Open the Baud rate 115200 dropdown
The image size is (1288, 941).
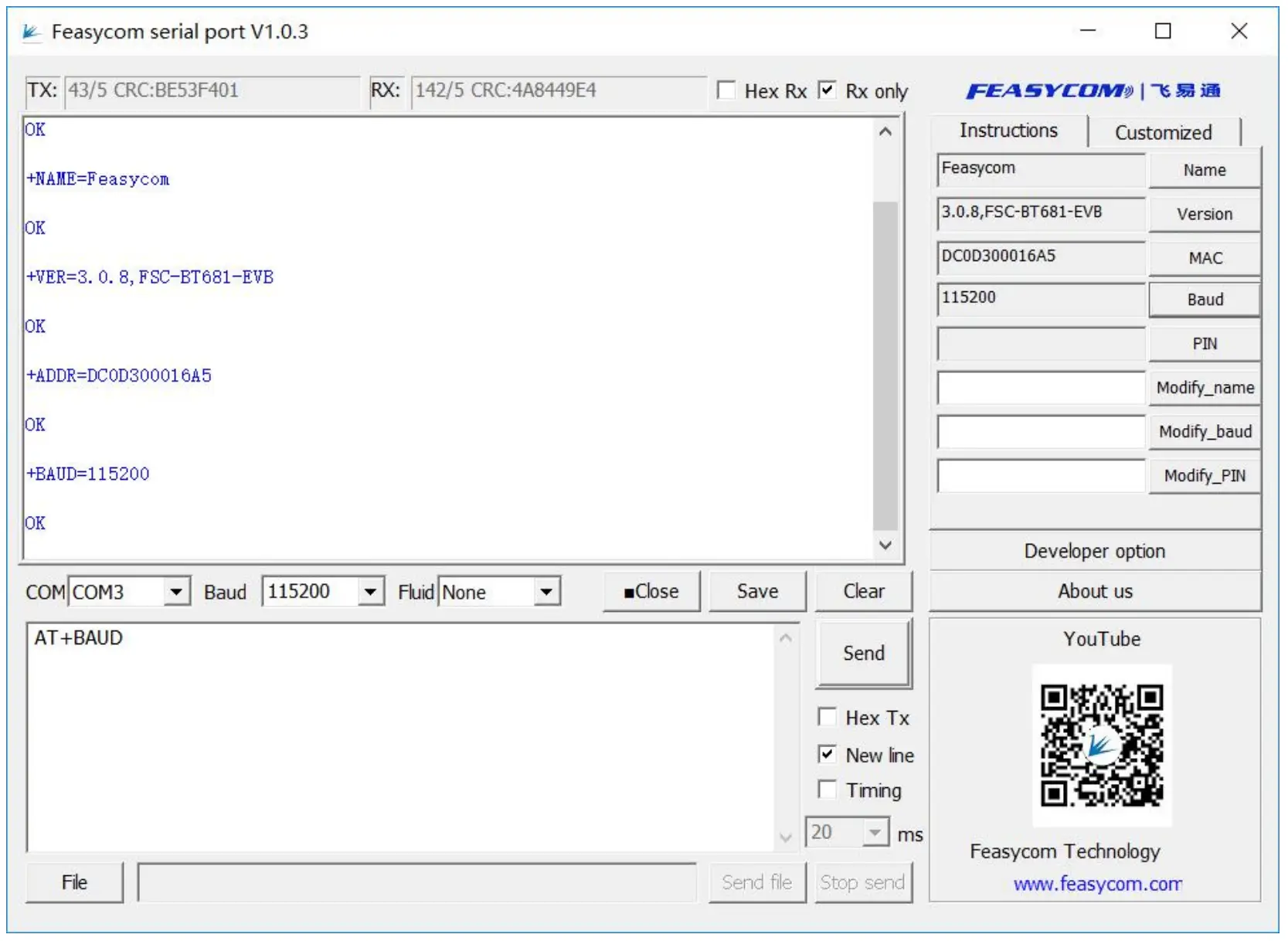[x=372, y=591]
